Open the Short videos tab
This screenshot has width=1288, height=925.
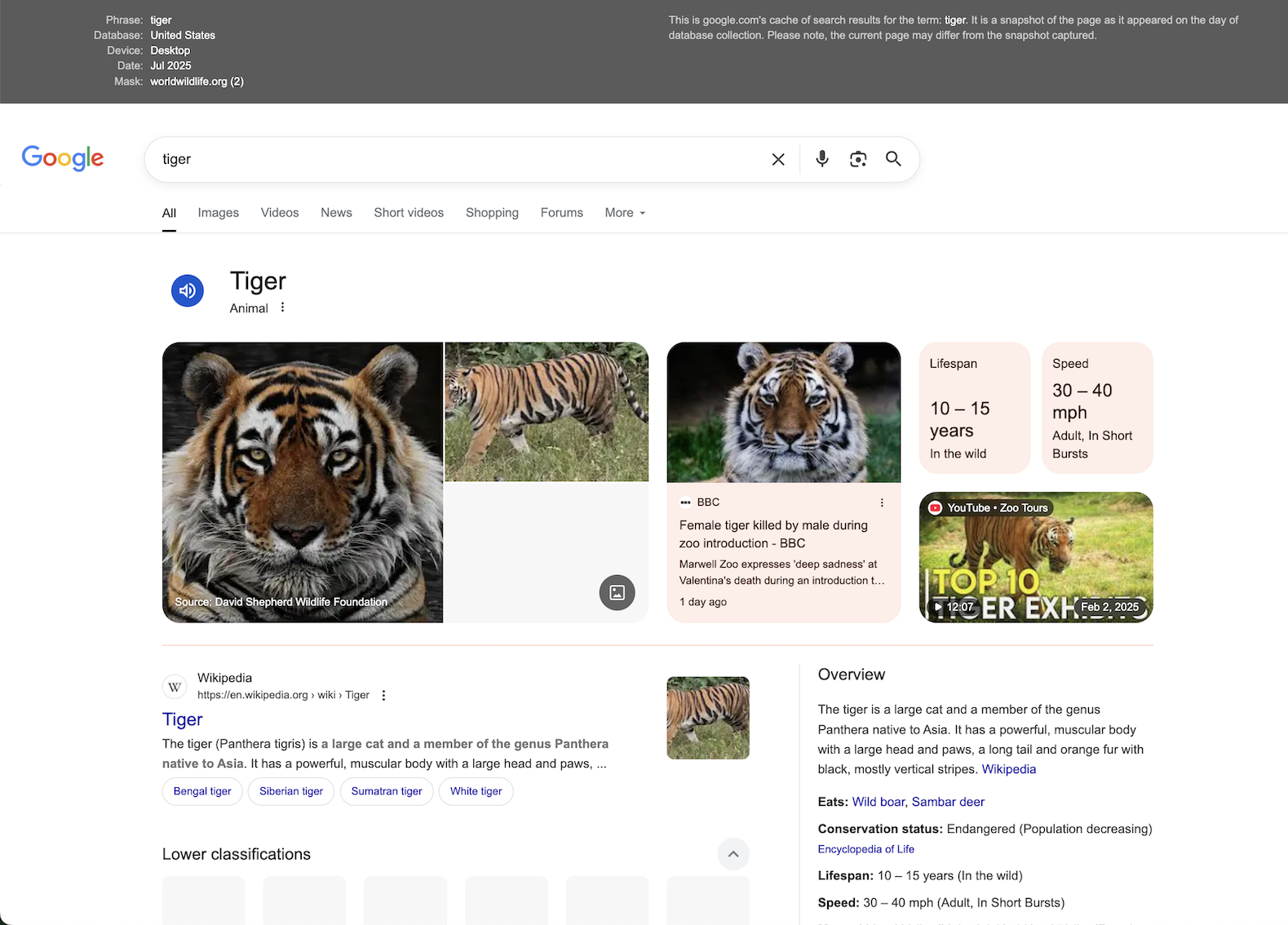click(x=409, y=213)
